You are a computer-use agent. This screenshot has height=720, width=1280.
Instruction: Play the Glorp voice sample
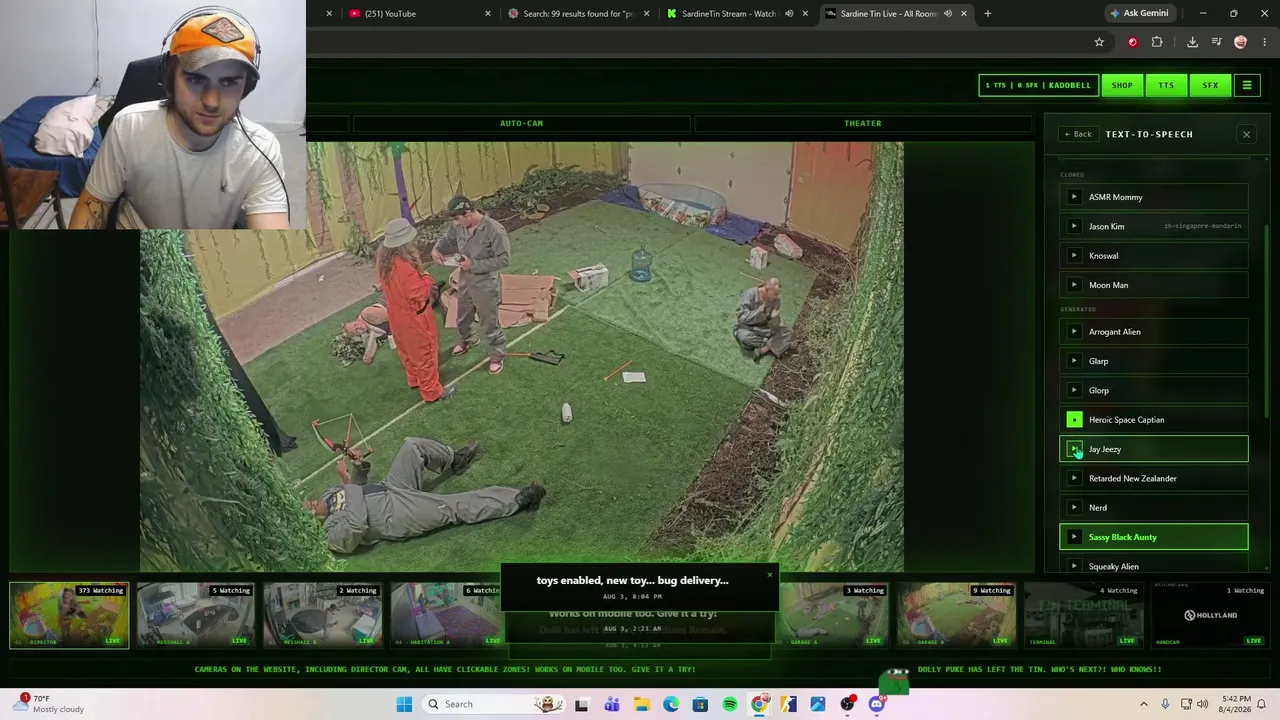tap(1074, 390)
